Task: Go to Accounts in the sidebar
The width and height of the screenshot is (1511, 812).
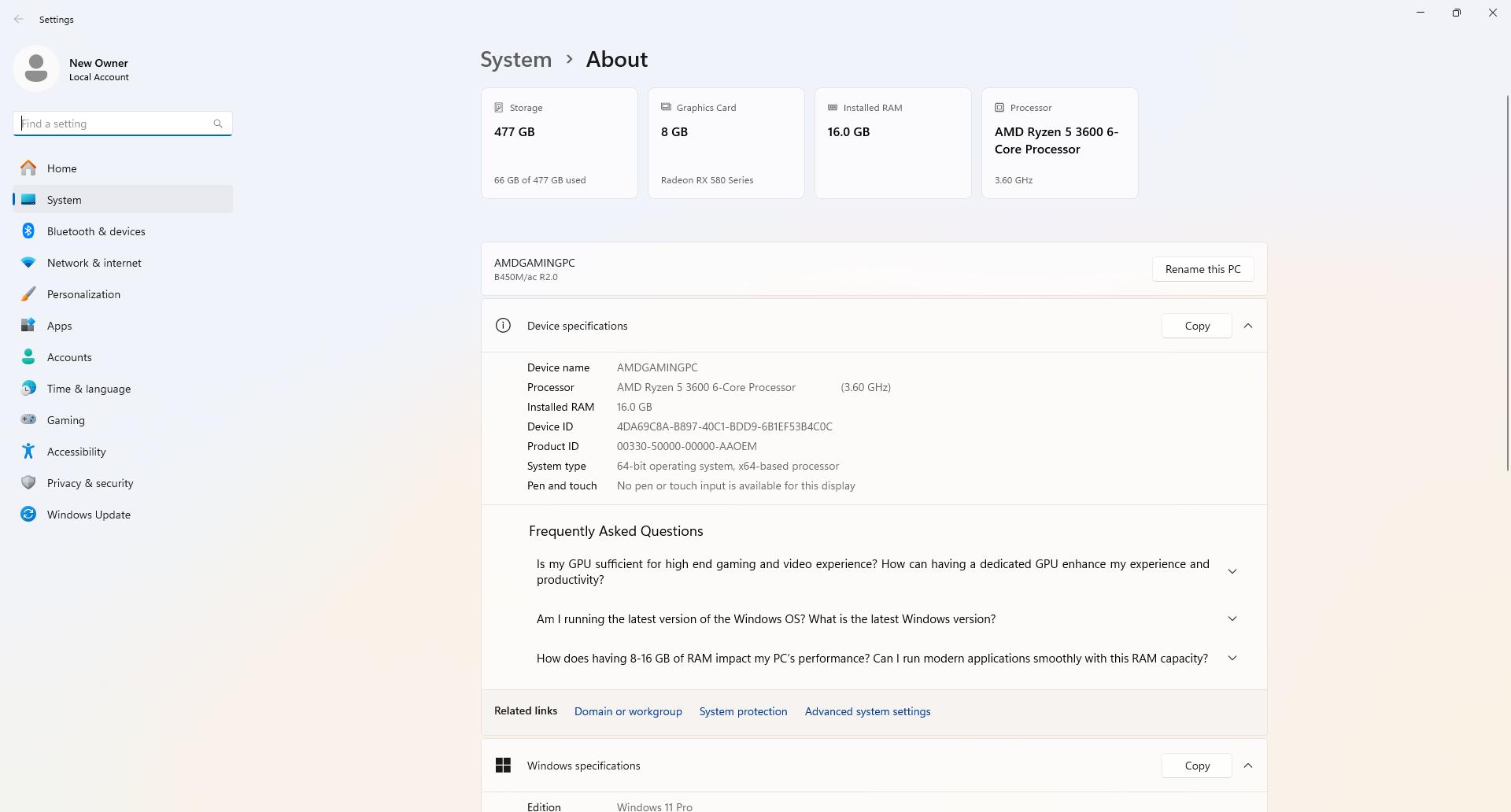Action: pos(69,357)
